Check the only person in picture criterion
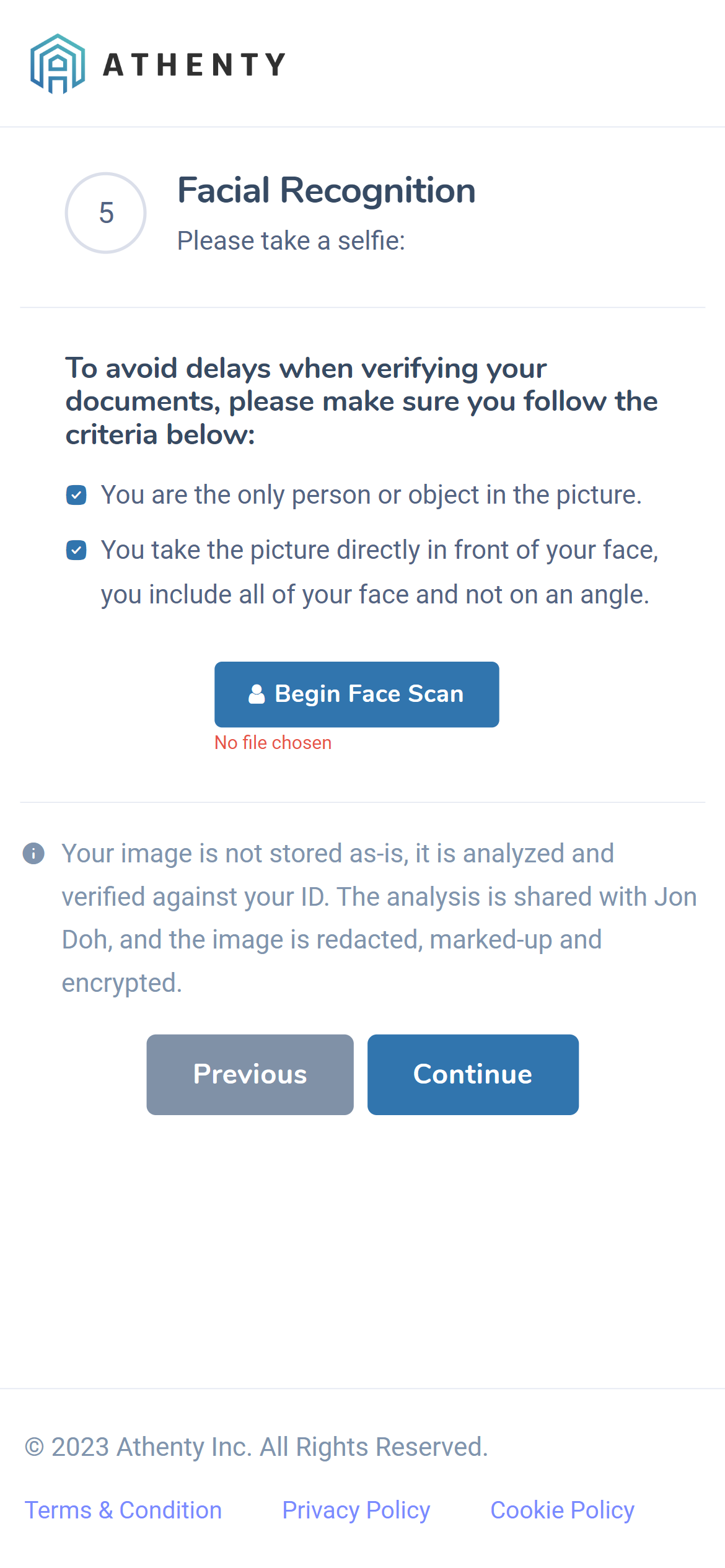Image resolution: width=725 pixels, height=1568 pixels. click(76, 494)
